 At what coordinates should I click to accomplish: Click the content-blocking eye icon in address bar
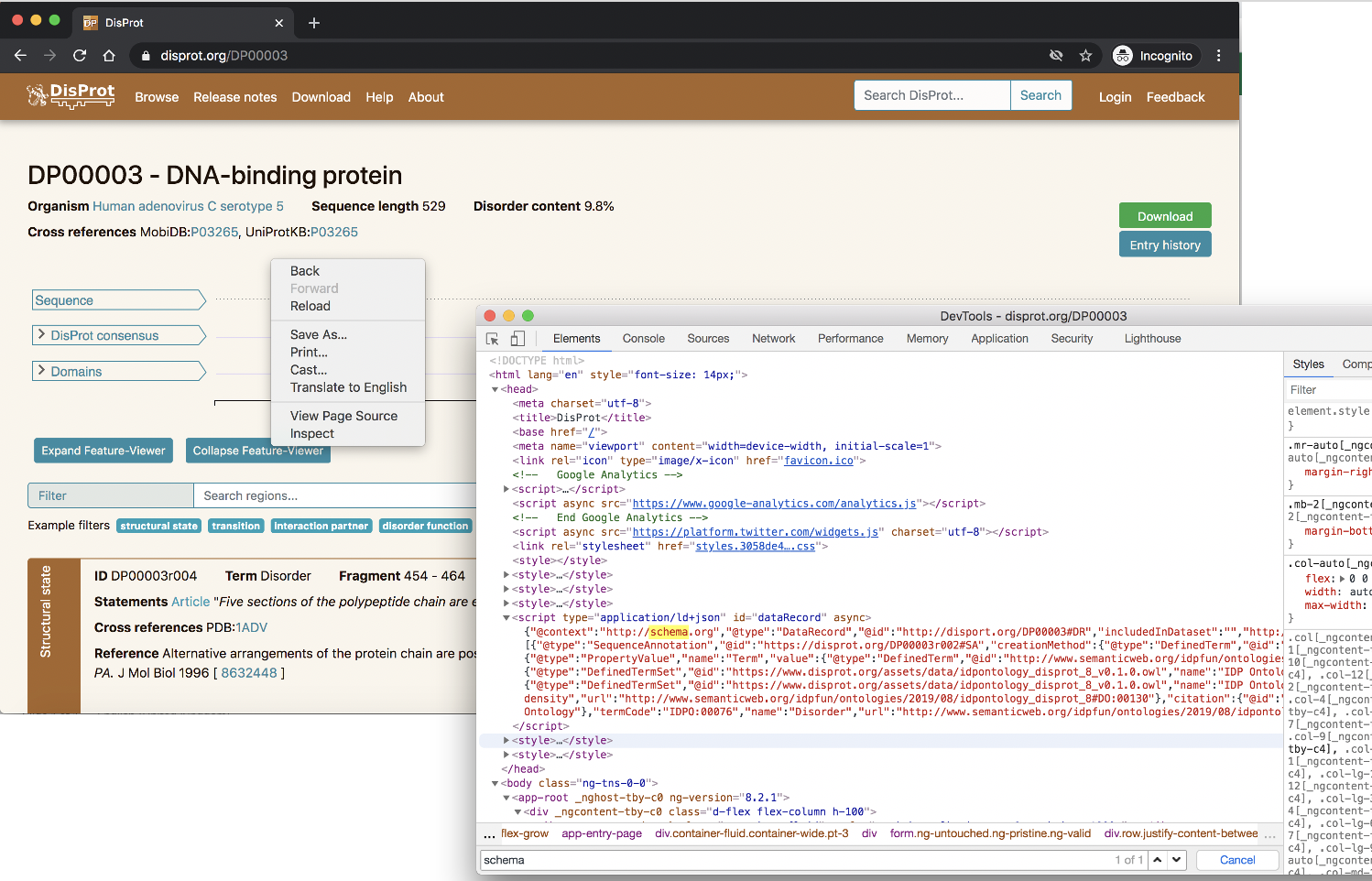(1056, 55)
